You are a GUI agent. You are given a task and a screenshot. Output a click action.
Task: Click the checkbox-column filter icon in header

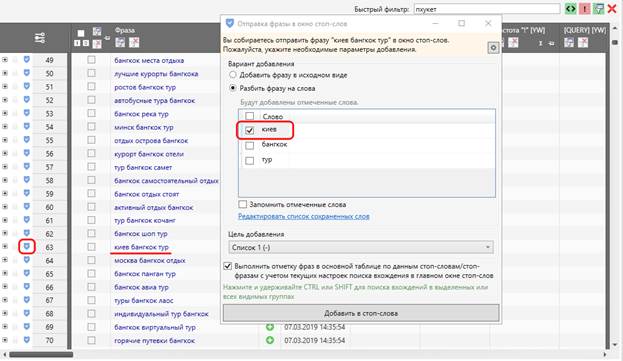pyautogui.click(x=97, y=32)
